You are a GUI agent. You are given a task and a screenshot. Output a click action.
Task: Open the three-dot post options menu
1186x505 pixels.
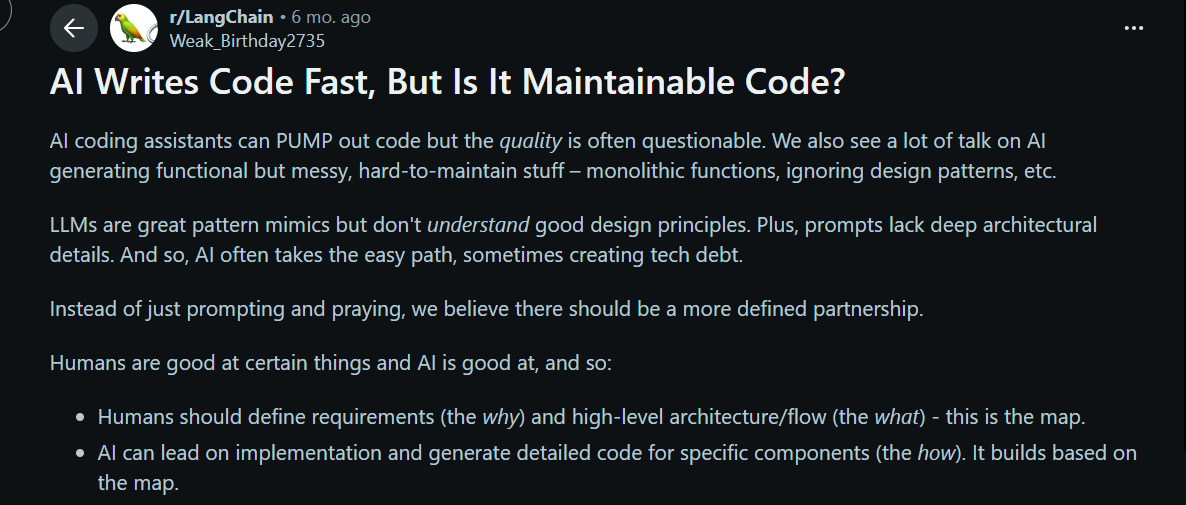(x=1133, y=29)
